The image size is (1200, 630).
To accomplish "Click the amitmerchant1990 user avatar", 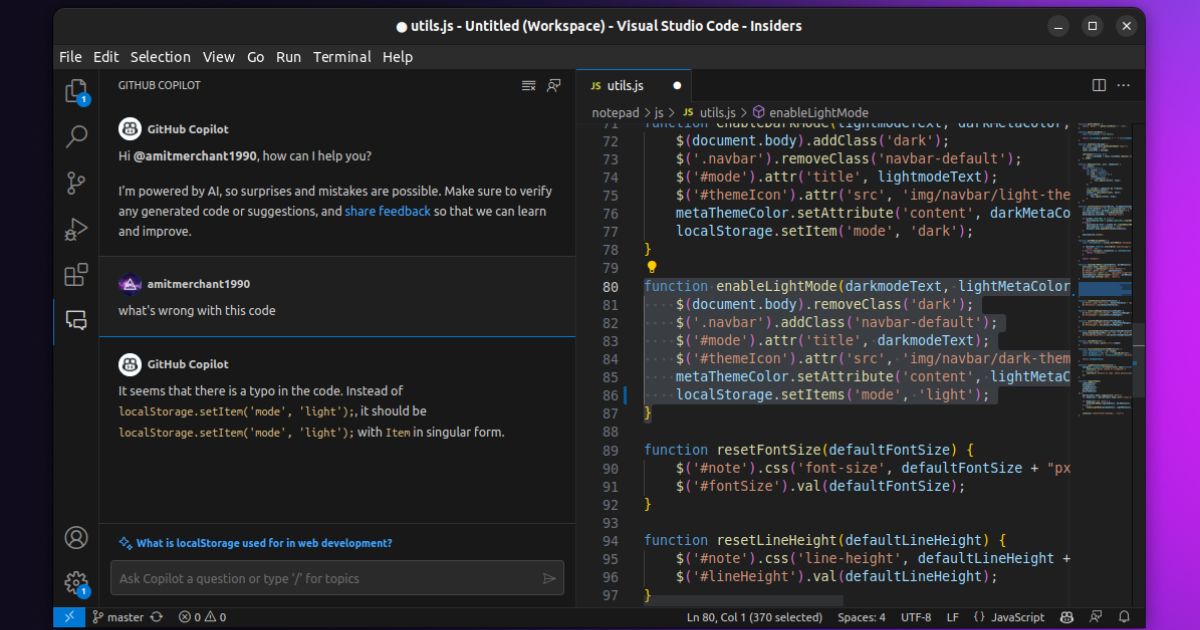I will pos(129,284).
